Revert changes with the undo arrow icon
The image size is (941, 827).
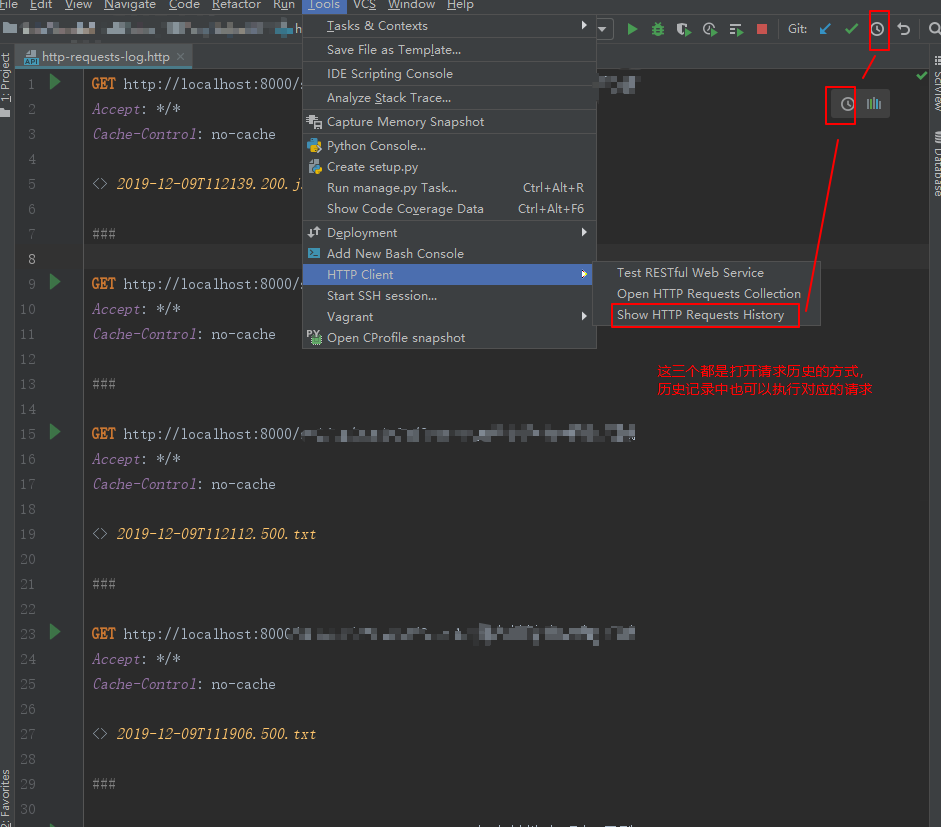point(904,29)
